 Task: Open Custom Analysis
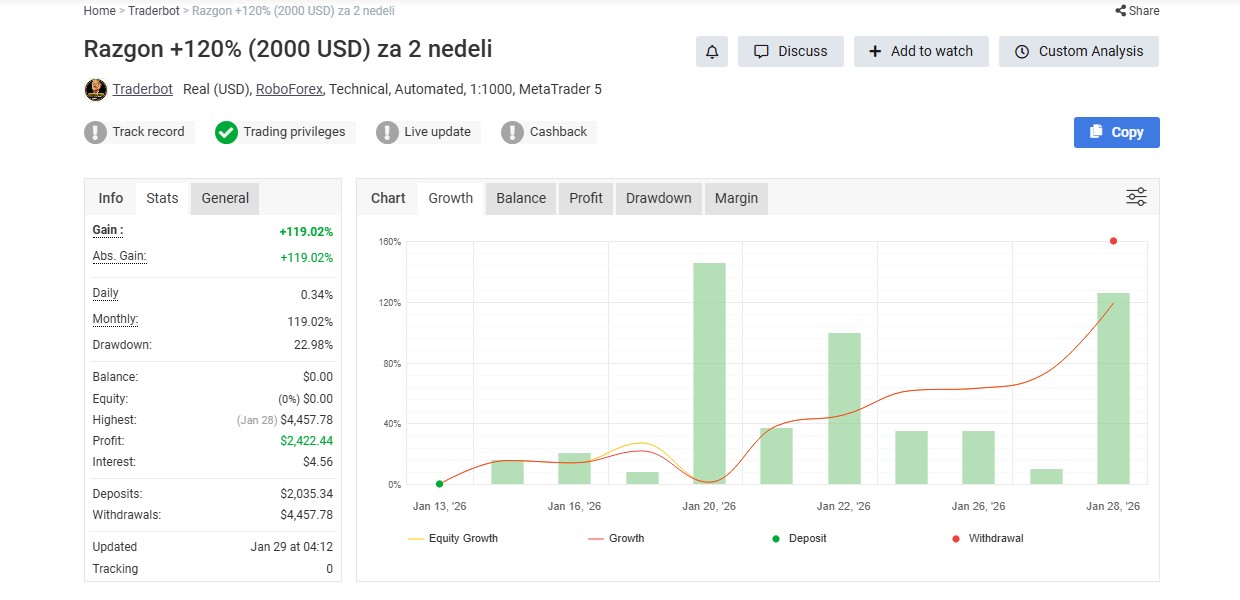(1079, 51)
